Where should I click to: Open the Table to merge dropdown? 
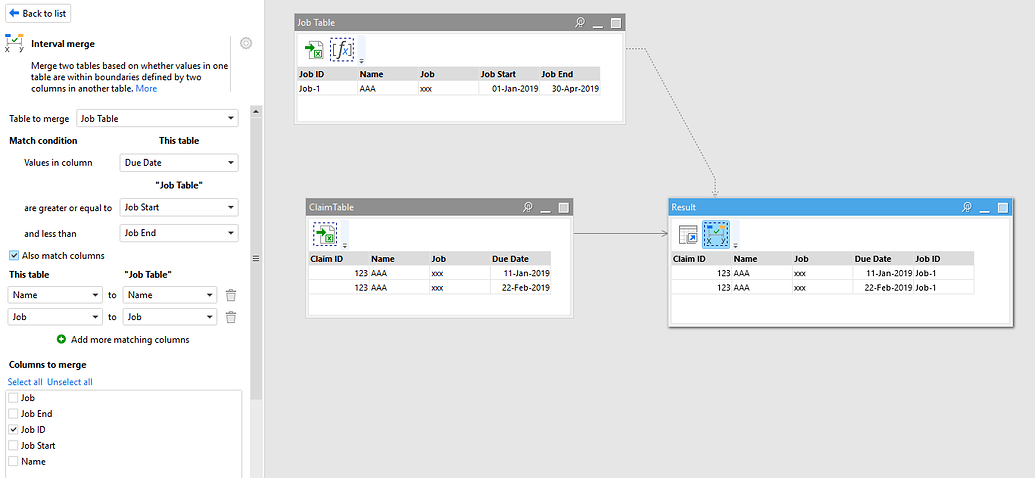(x=157, y=119)
